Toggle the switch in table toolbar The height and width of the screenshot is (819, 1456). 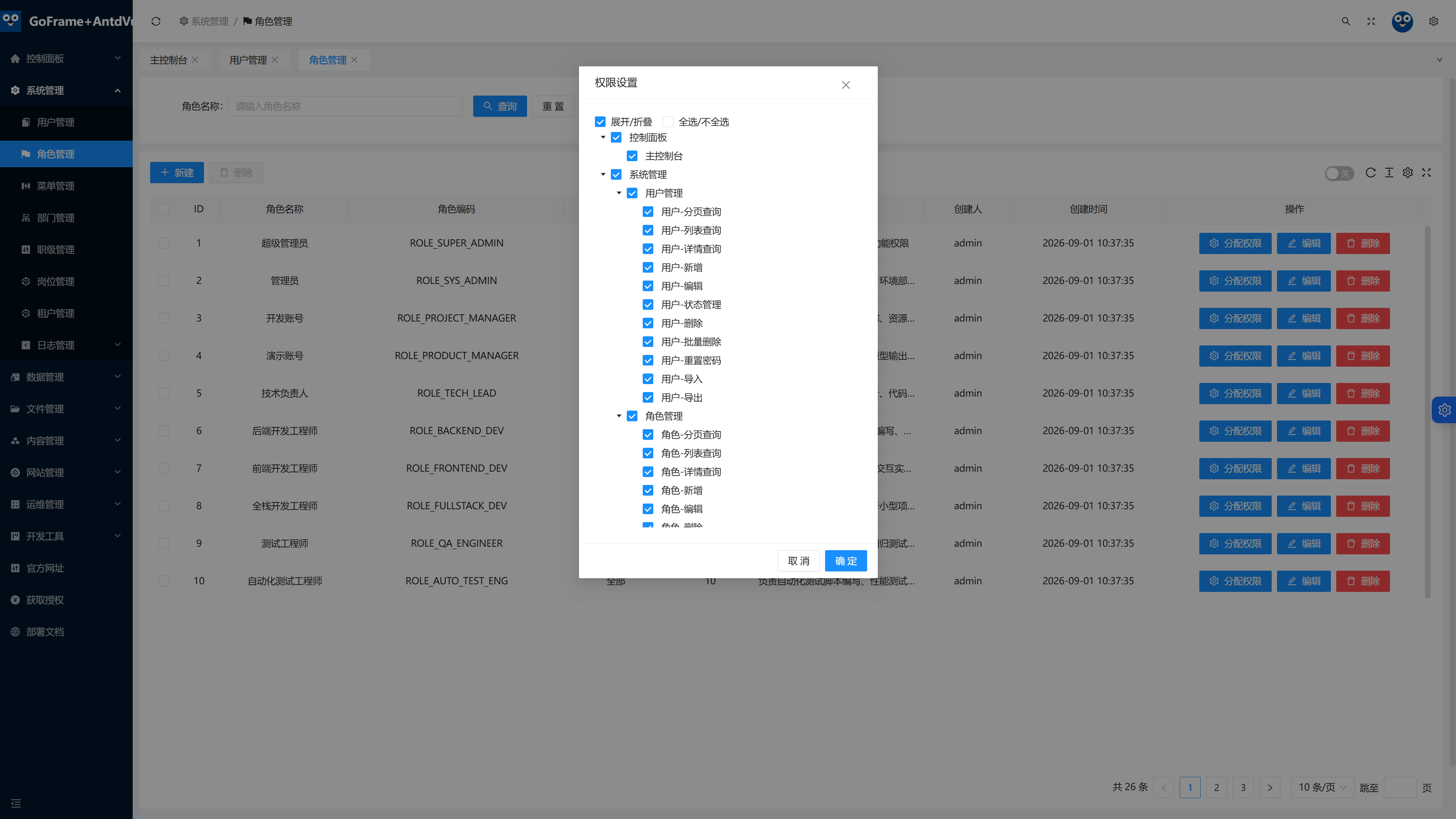[1339, 173]
